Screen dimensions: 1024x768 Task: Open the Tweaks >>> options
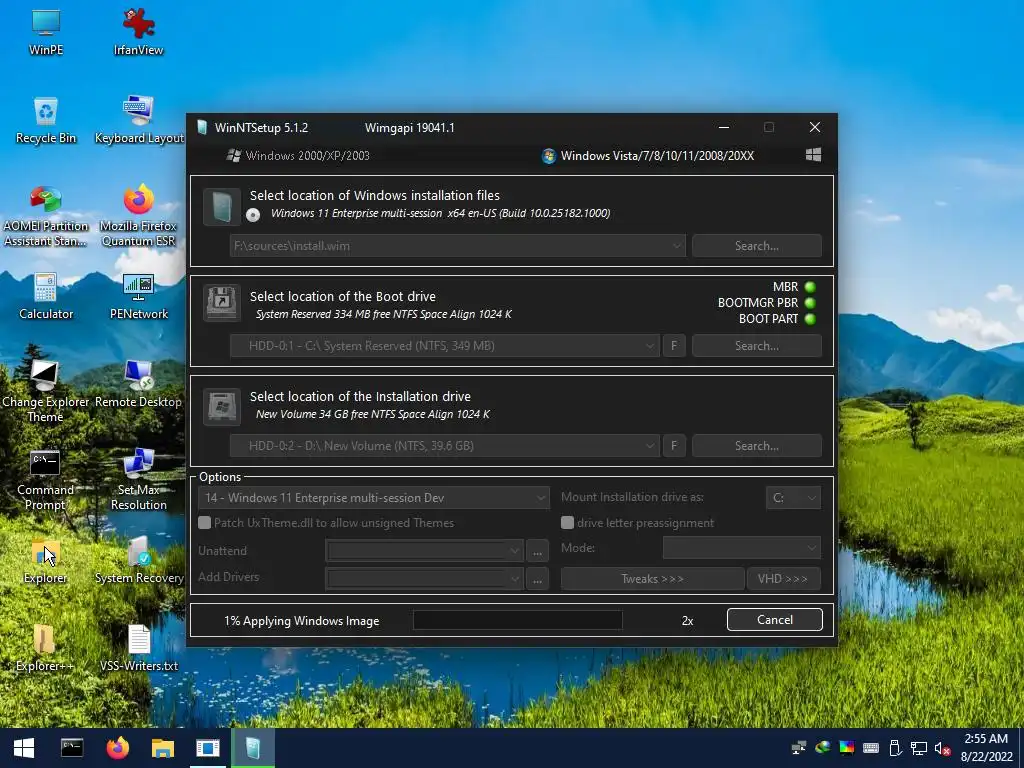(x=652, y=579)
